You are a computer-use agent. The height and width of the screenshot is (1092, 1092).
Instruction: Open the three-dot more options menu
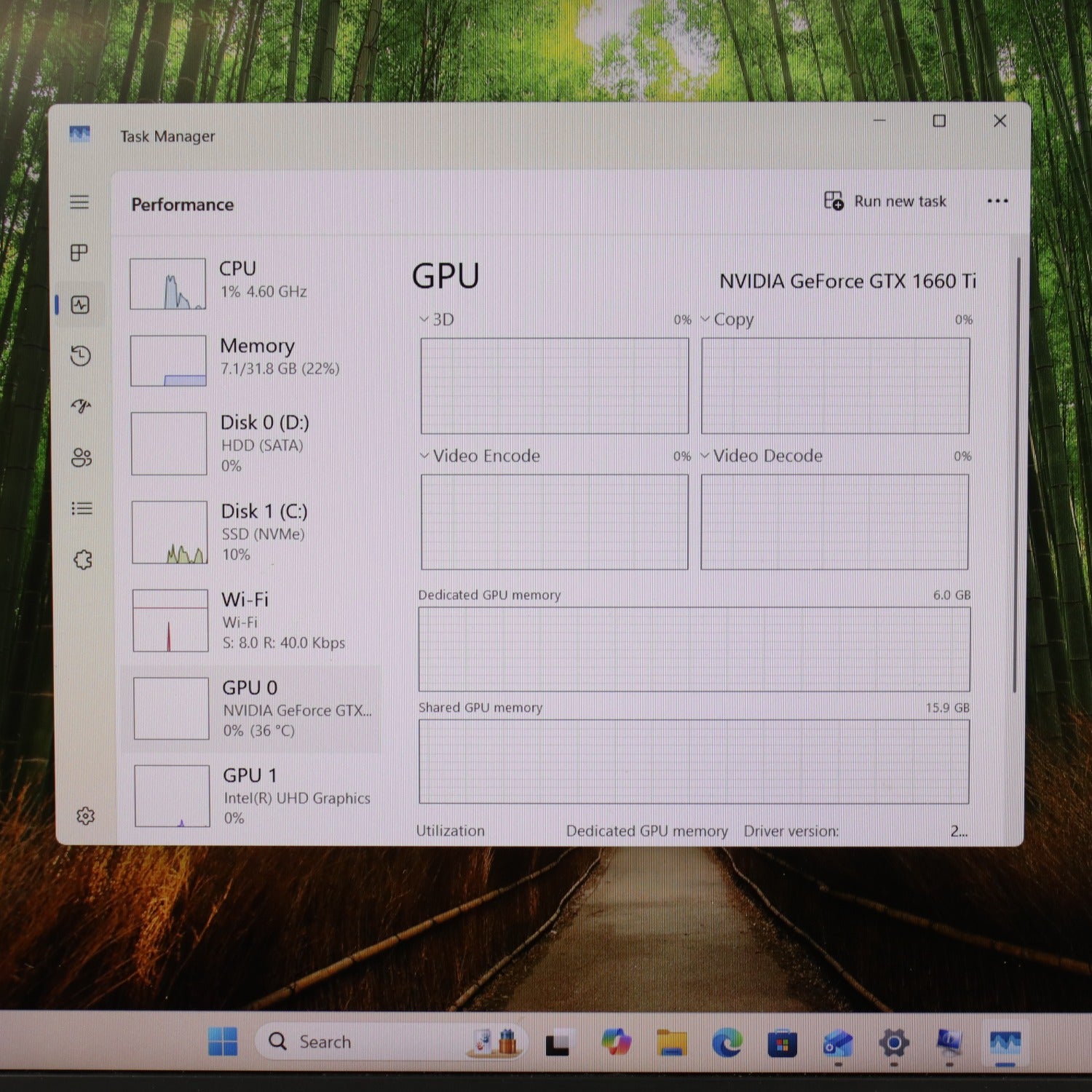point(997,201)
